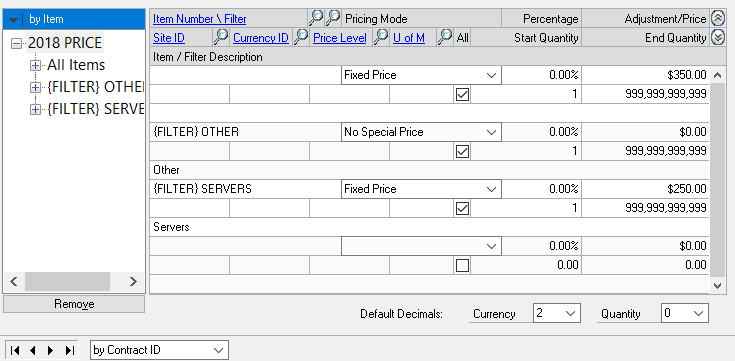Viewport: 735px width, 361px height.
Task: Go to the last record
Action: coord(70,350)
